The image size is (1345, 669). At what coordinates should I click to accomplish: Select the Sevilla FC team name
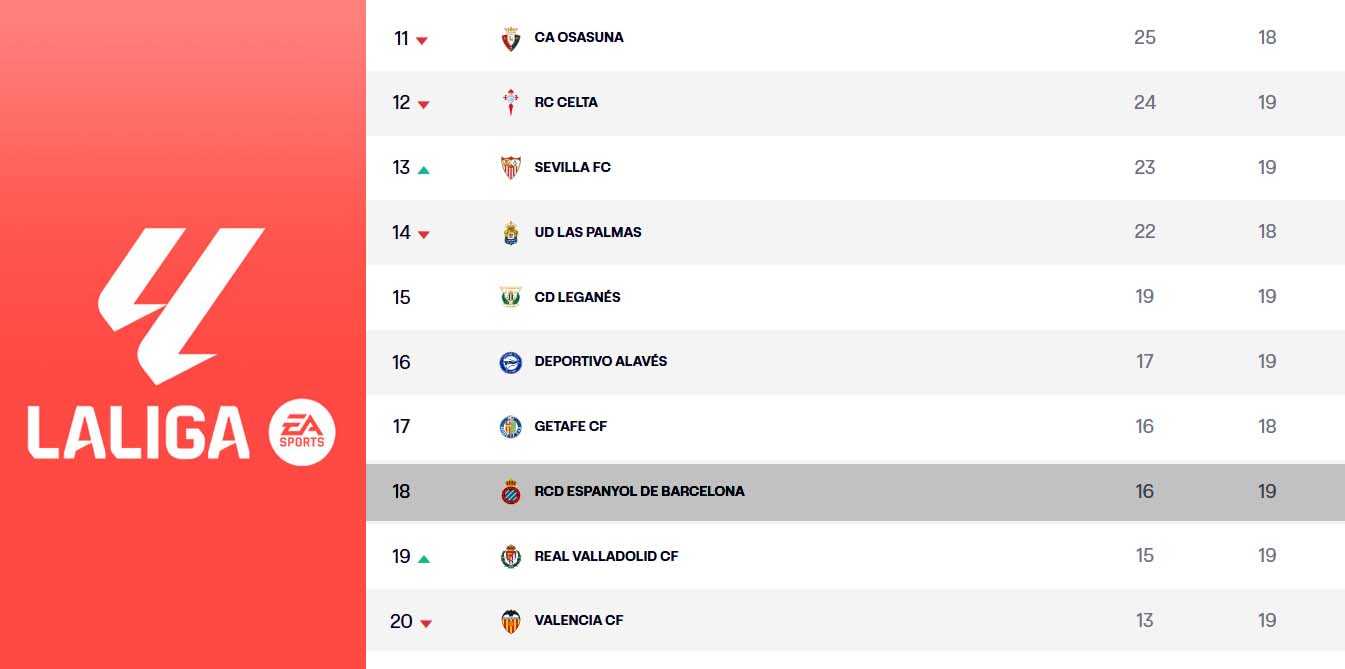(572, 167)
